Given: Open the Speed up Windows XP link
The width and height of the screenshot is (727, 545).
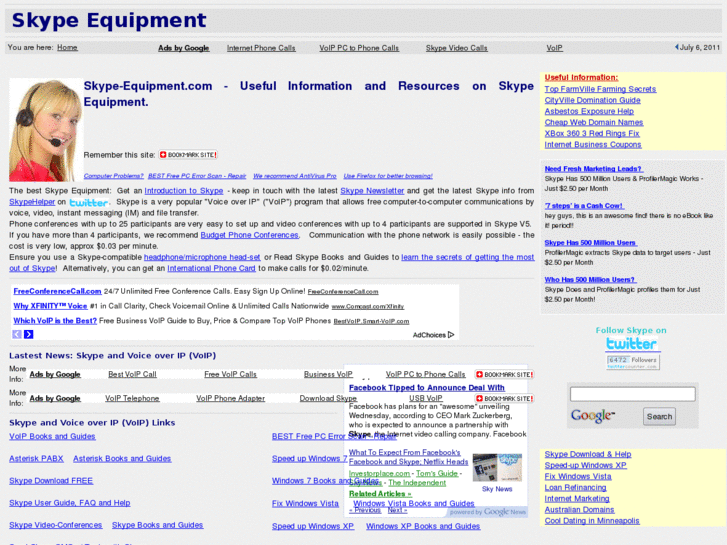Looking at the screenshot, I should [x=313, y=526].
